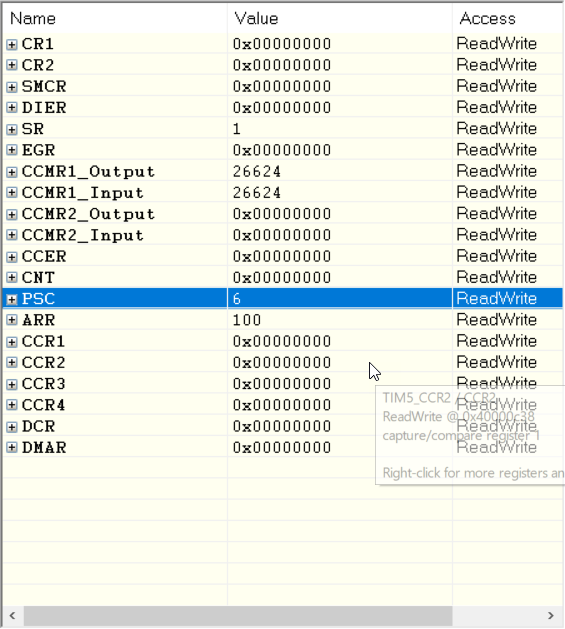Select the SMCR register name
Viewport: 565px width, 629px height.
(x=44, y=87)
